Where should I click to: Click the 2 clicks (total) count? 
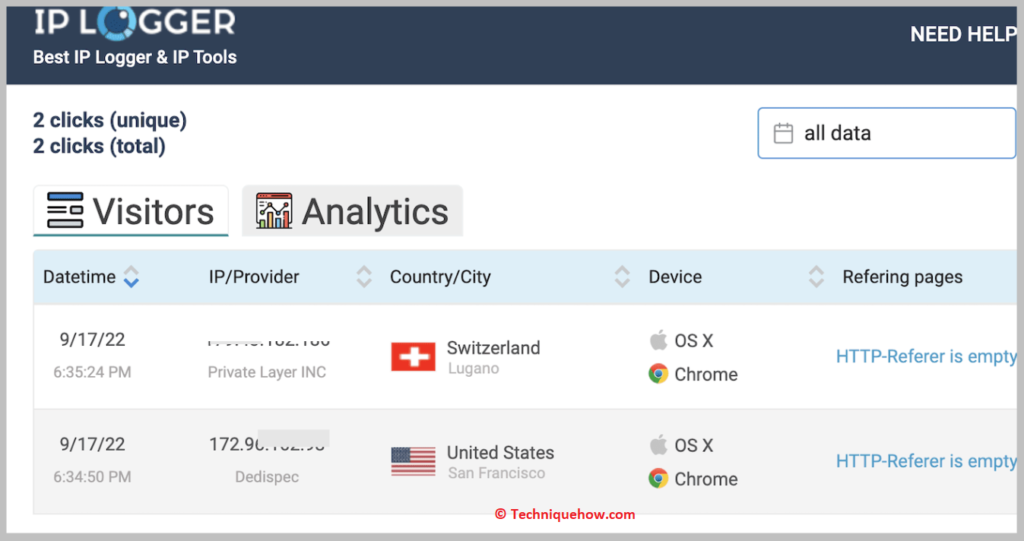coord(99,146)
